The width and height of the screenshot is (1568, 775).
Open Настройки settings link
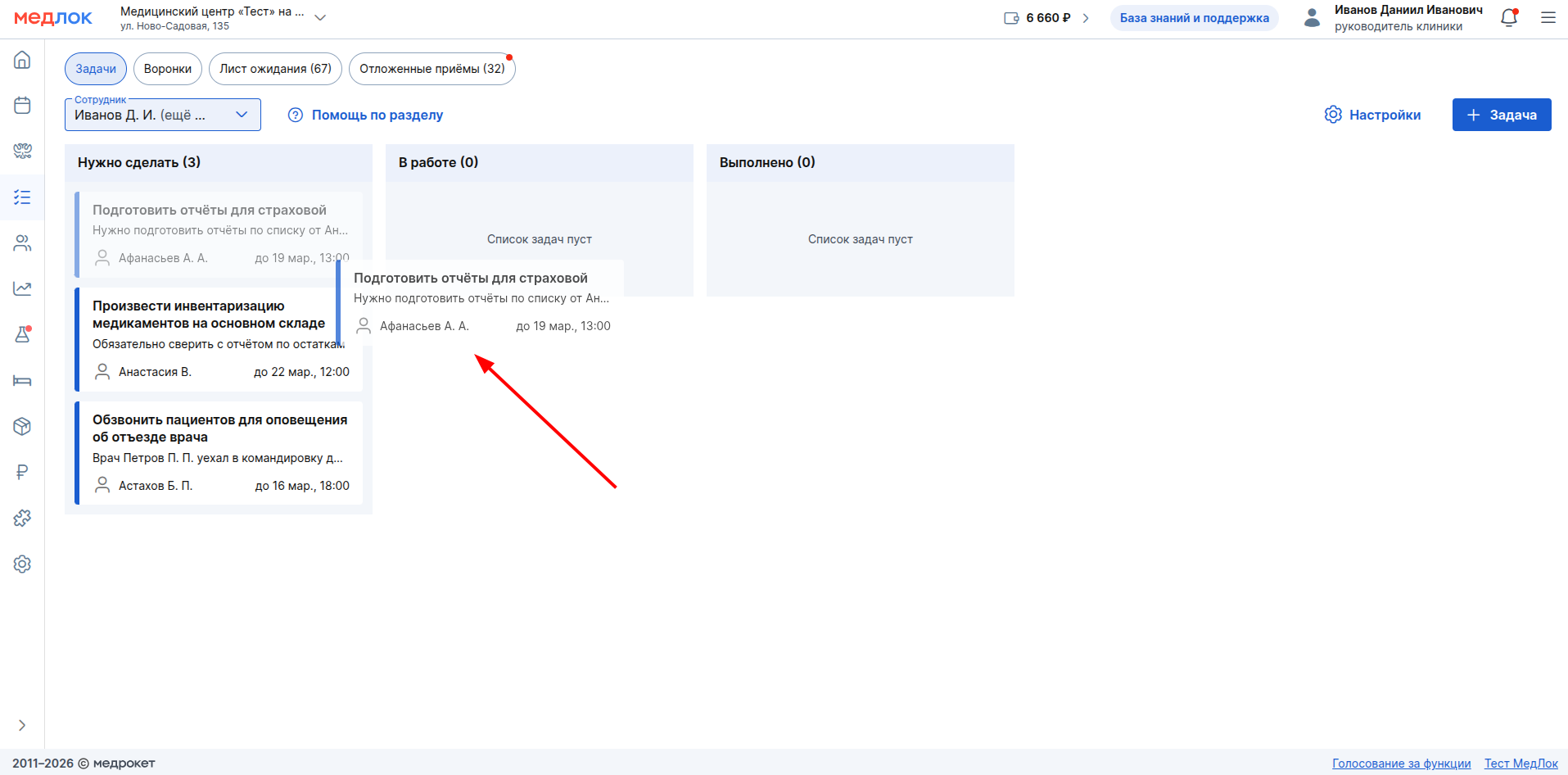pyautogui.click(x=1372, y=115)
